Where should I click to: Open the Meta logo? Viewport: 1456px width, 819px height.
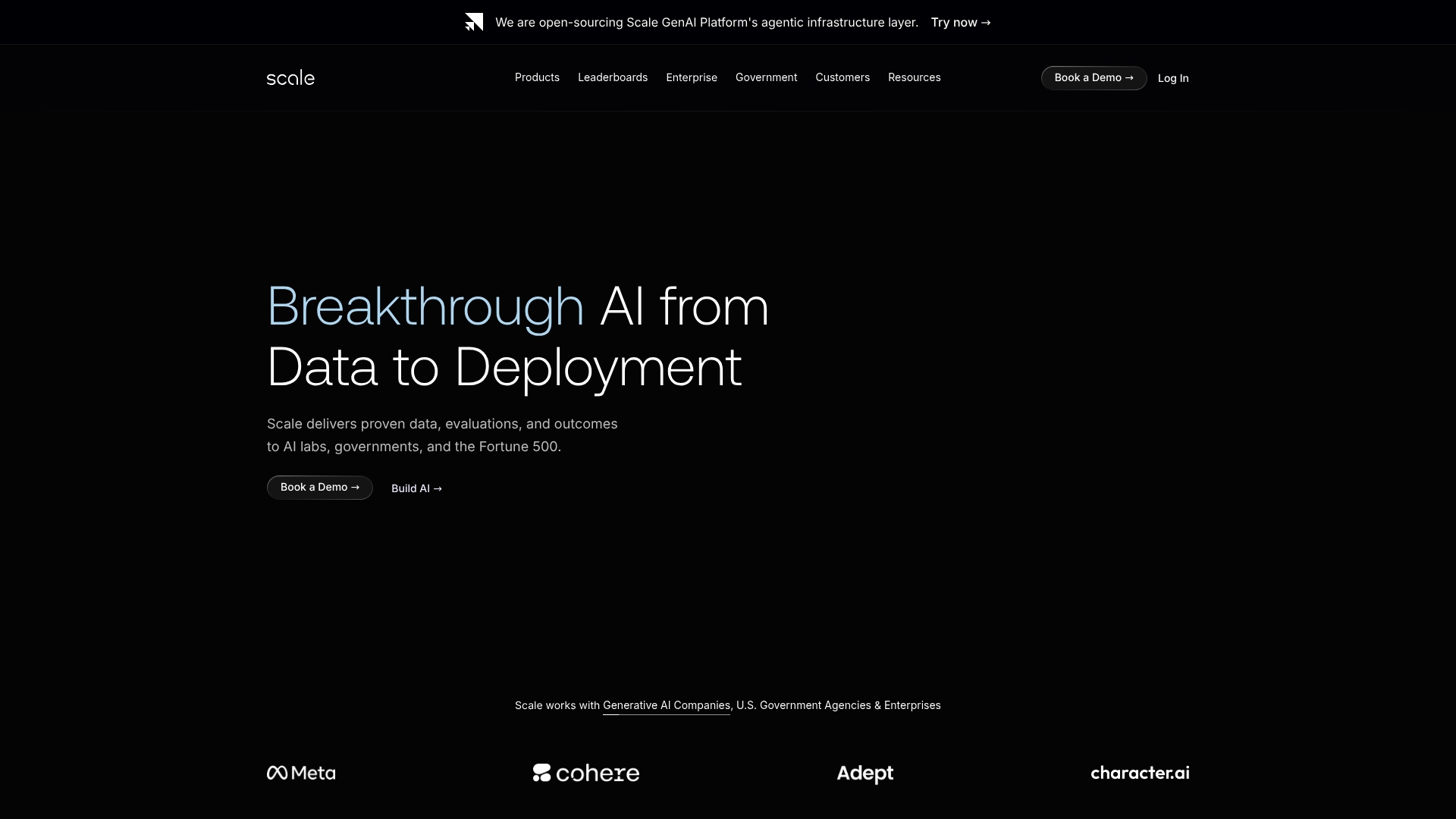point(301,773)
